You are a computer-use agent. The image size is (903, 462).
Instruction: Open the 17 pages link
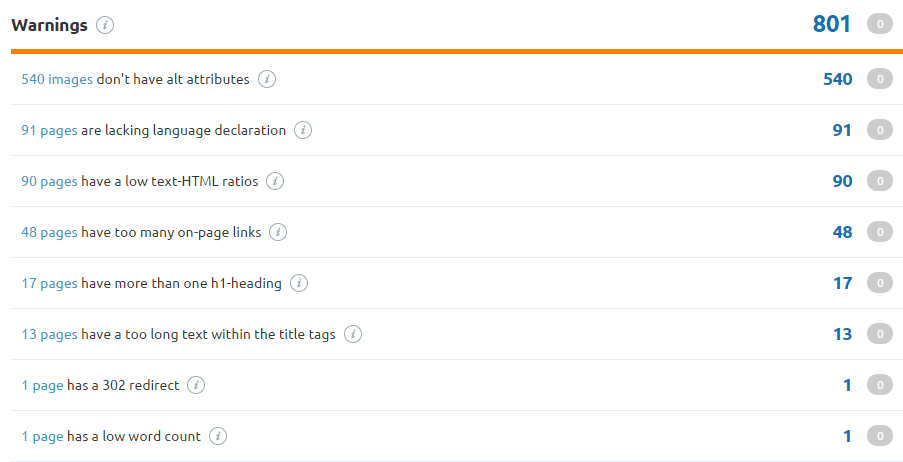[50, 283]
